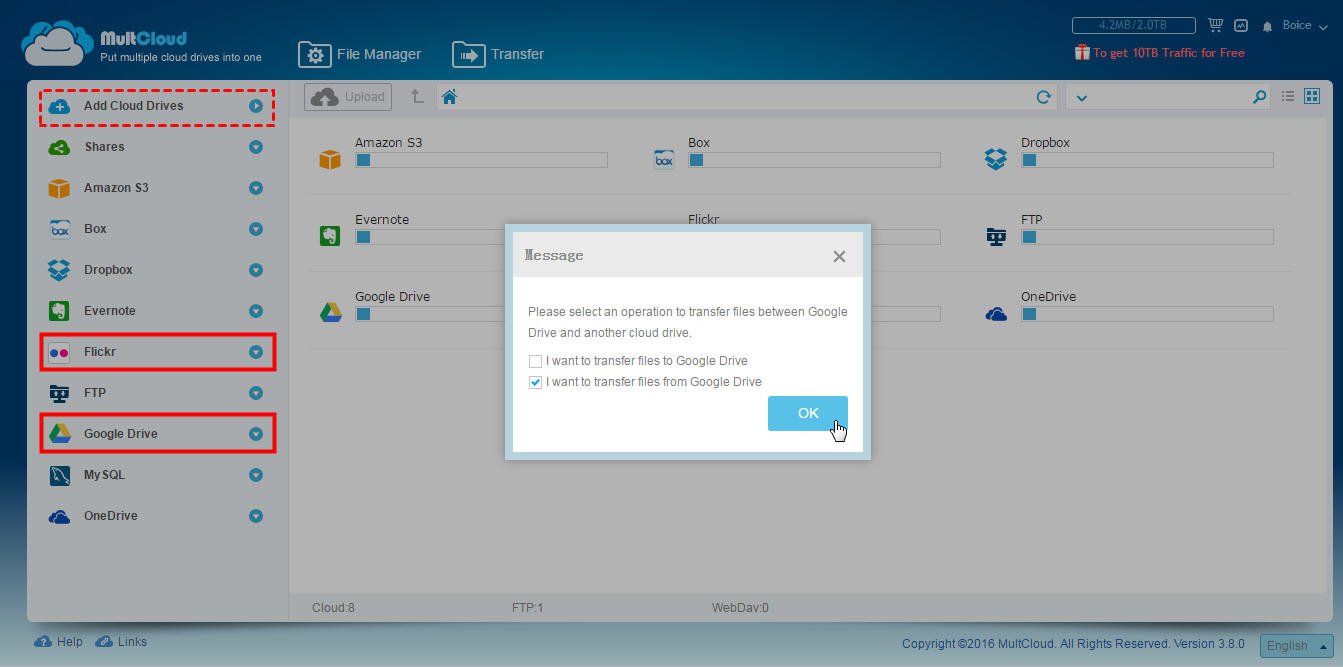Refresh the file list
The image size is (1343, 667).
(x=1043, y=97)
